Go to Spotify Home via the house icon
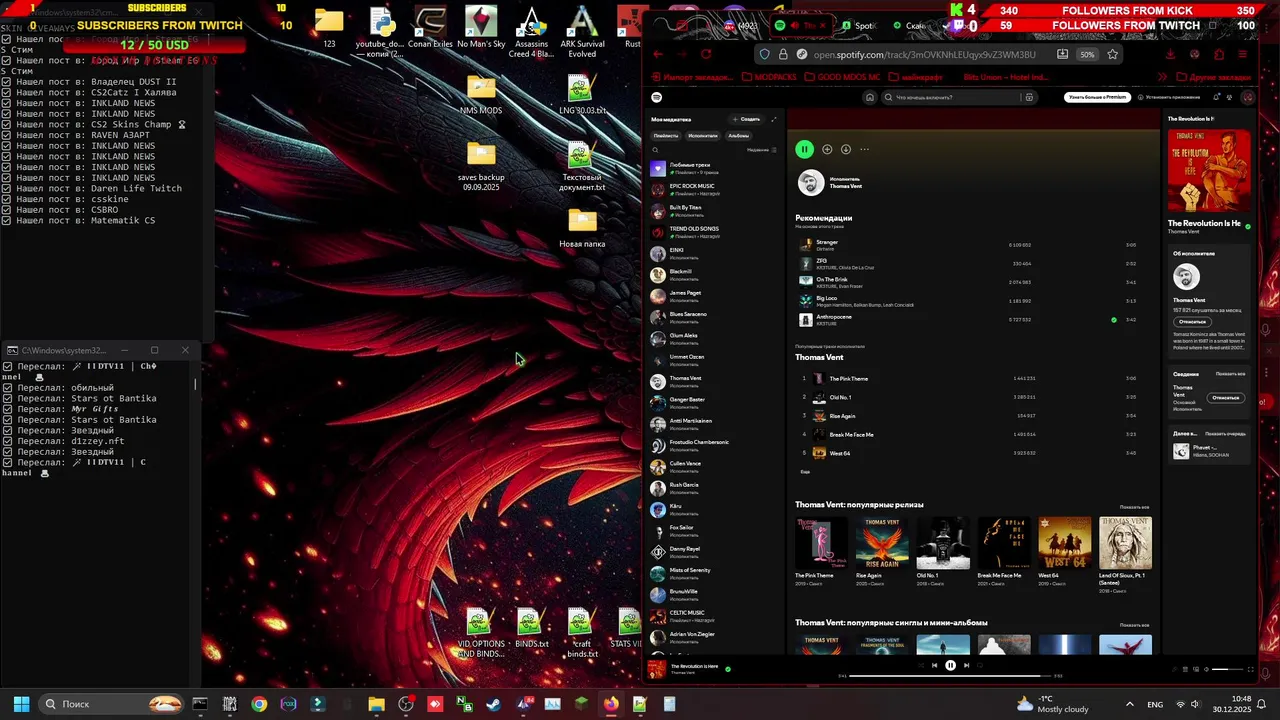Viewport: 1280px width, 720px height. click(870, 97)
